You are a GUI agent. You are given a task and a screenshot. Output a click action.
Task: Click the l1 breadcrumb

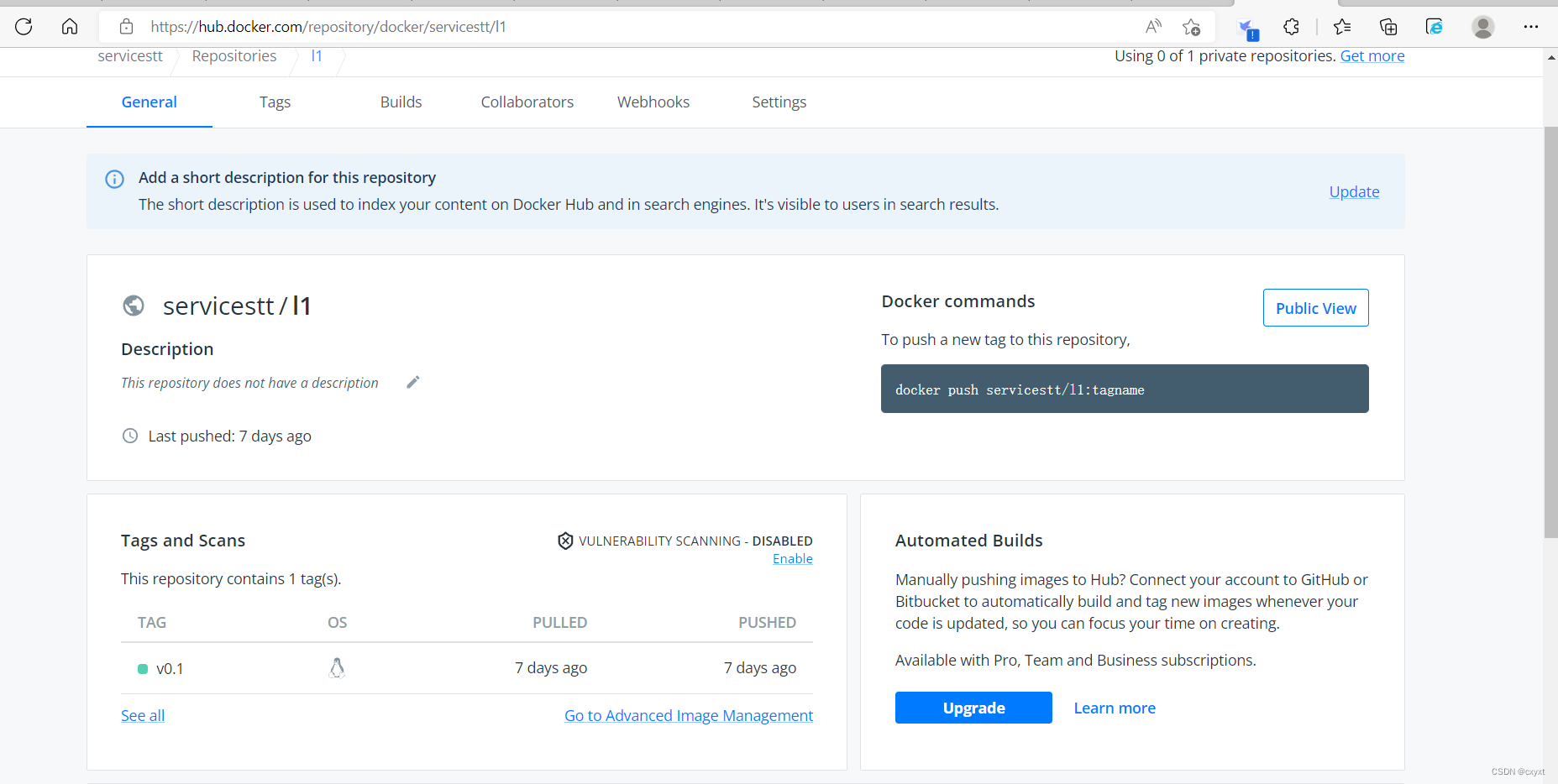317,56
